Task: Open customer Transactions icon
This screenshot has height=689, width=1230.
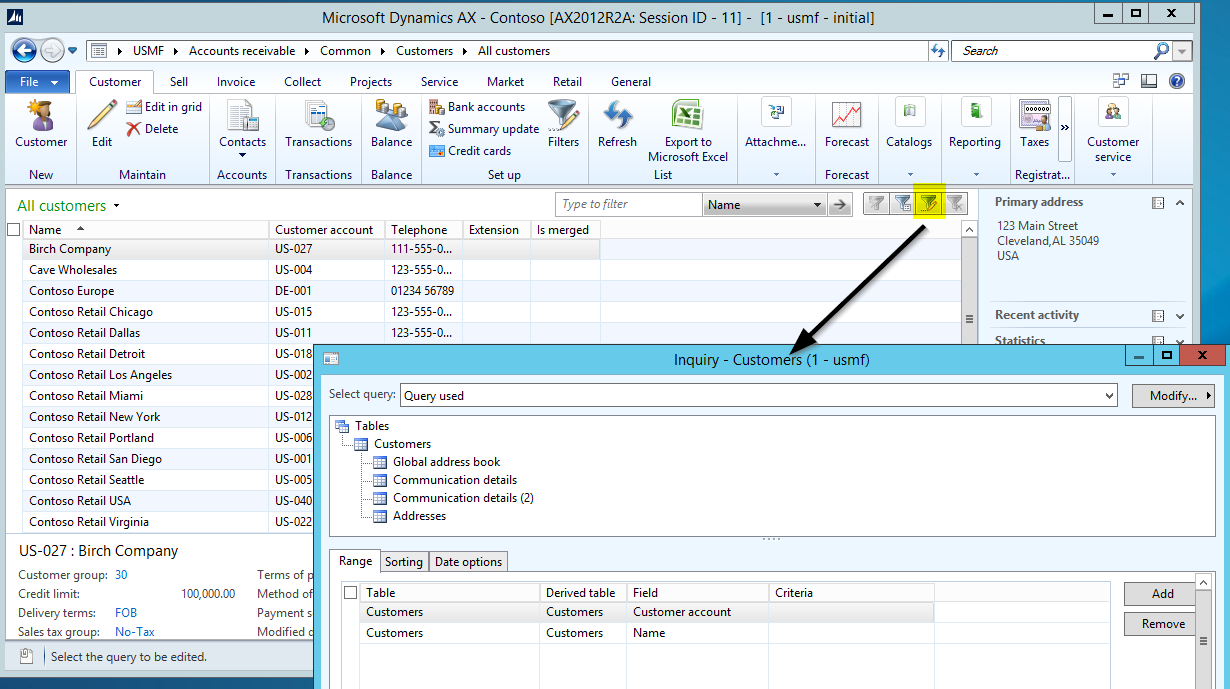Action: 318,116
